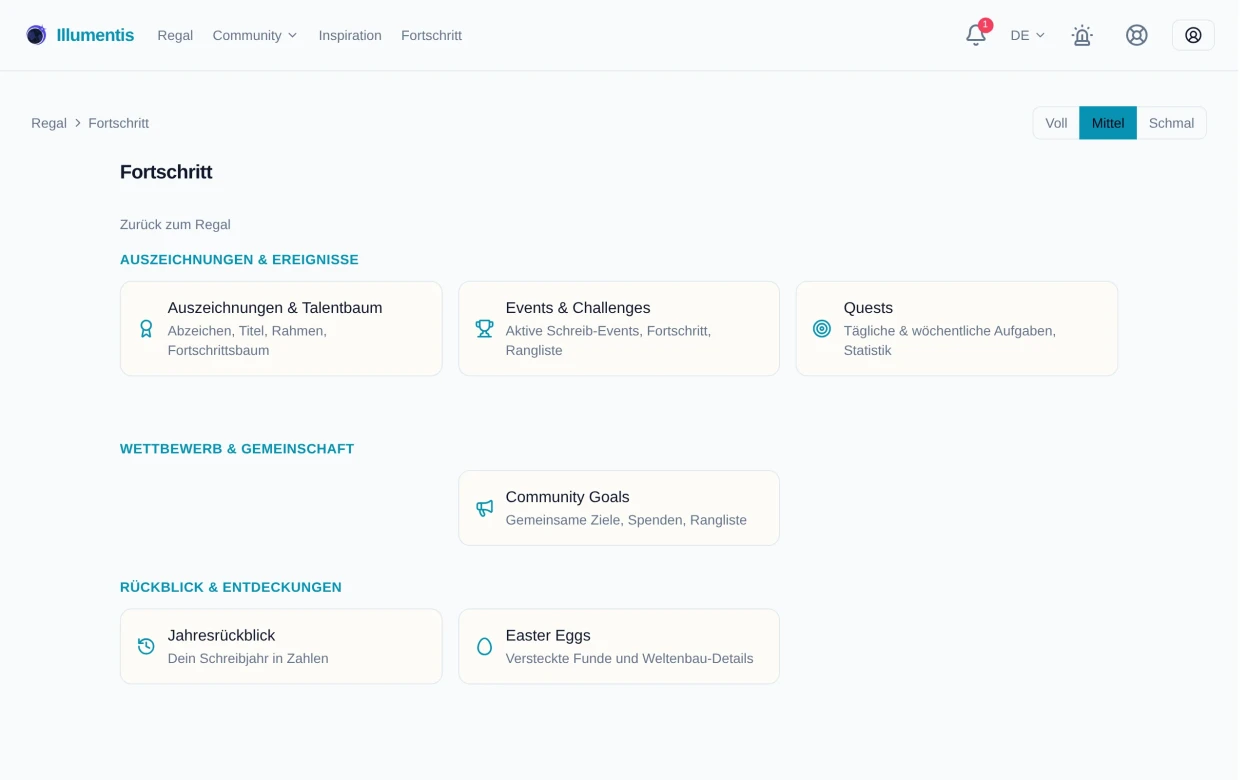The width and height of the screenshot is (1248, 780).
Task: Open the Community Goals title
Action: [x=567, y=497]
